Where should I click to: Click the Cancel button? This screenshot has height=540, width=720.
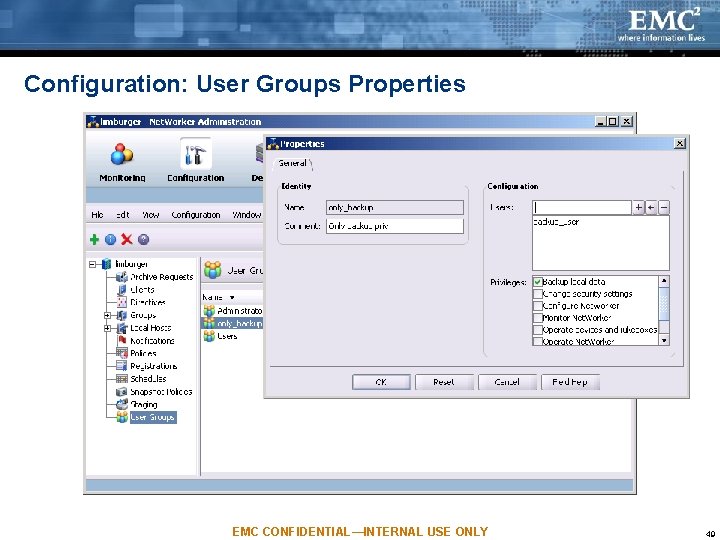(x=507, y=382)
